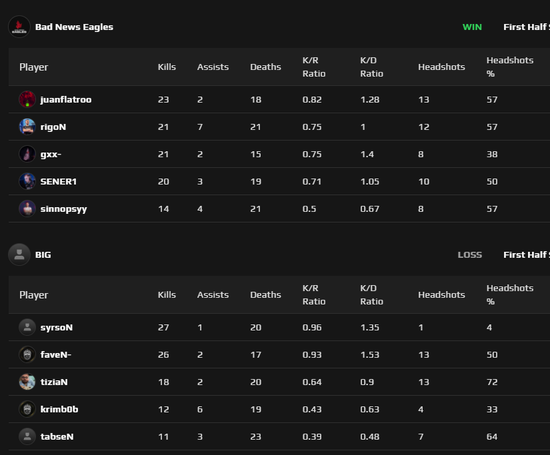Visit gxx-'s profile name link
Image resolution: width=550 pixels, height=455 pixels.
pos(51,154)
